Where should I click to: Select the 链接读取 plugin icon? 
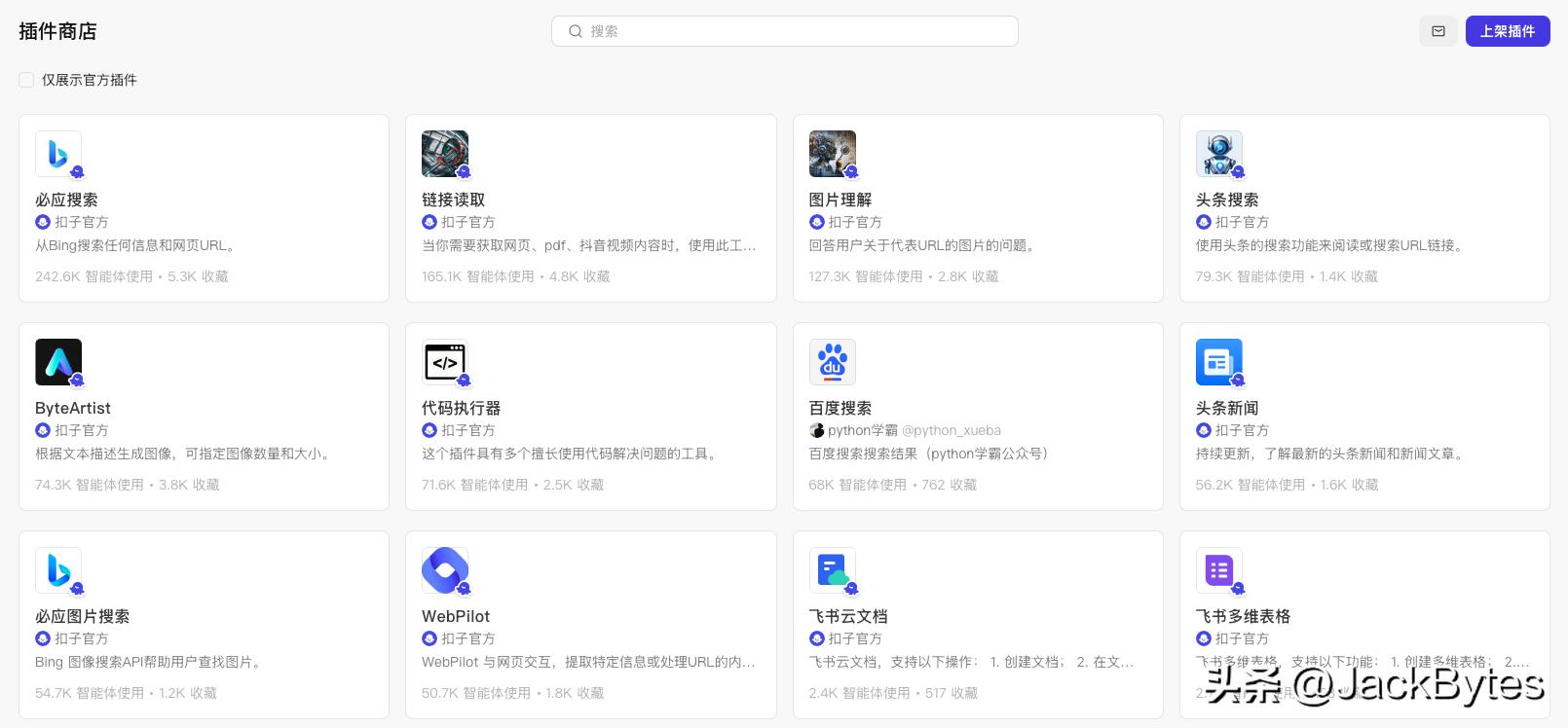point(445,154)
